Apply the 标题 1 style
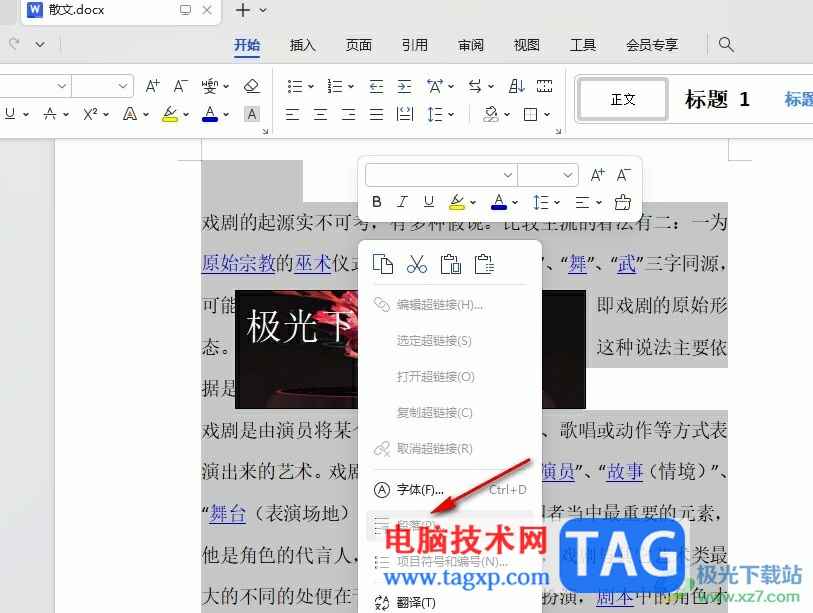Screen dimensions: 813x613 tap(718, 99)
